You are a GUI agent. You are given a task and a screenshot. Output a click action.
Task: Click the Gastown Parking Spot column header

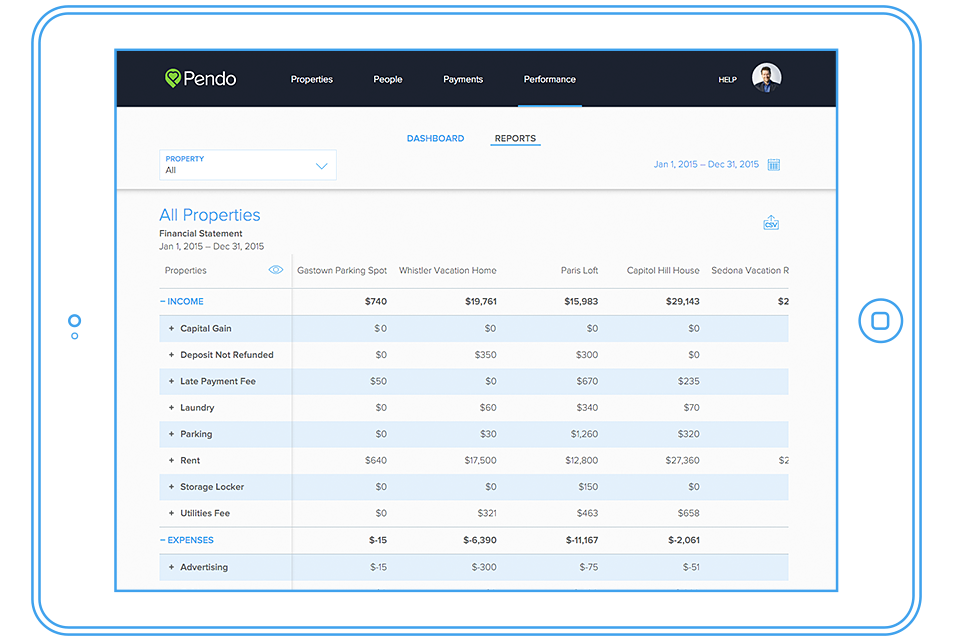tap(341, 269)
